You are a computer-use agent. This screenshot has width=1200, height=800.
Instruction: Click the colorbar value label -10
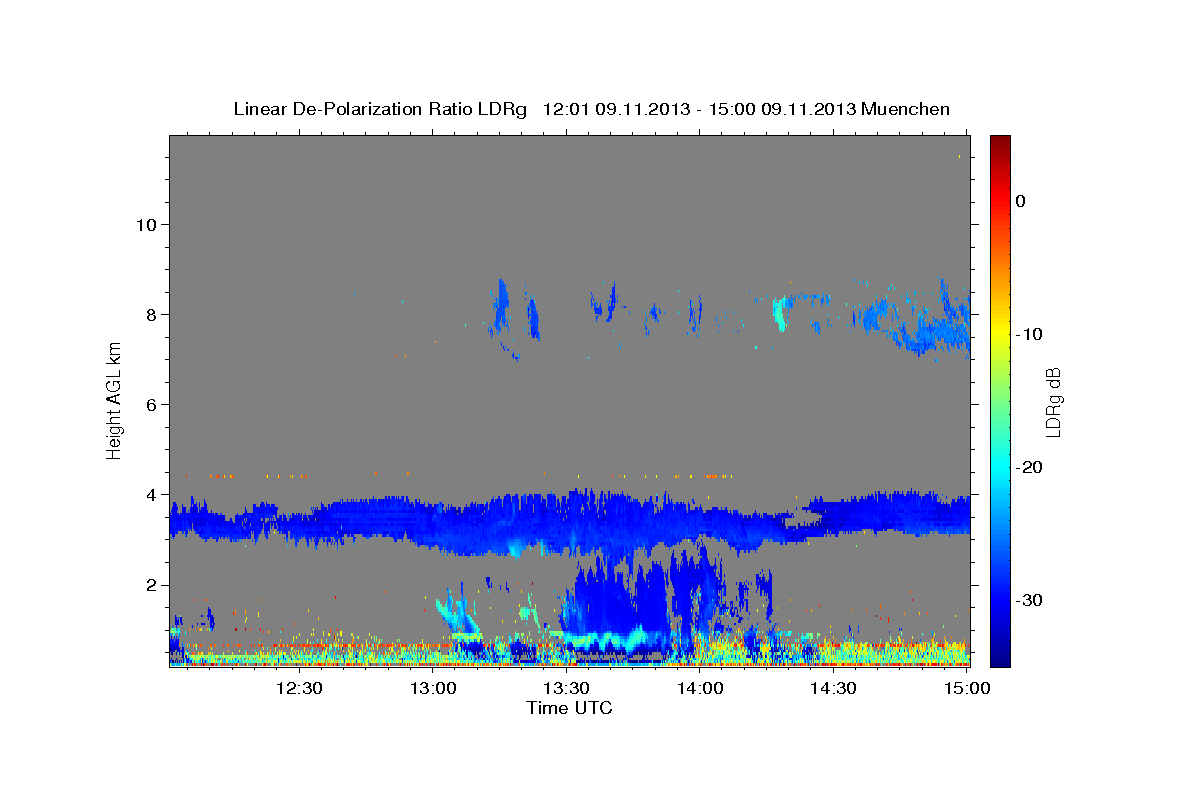(1029, 334)
